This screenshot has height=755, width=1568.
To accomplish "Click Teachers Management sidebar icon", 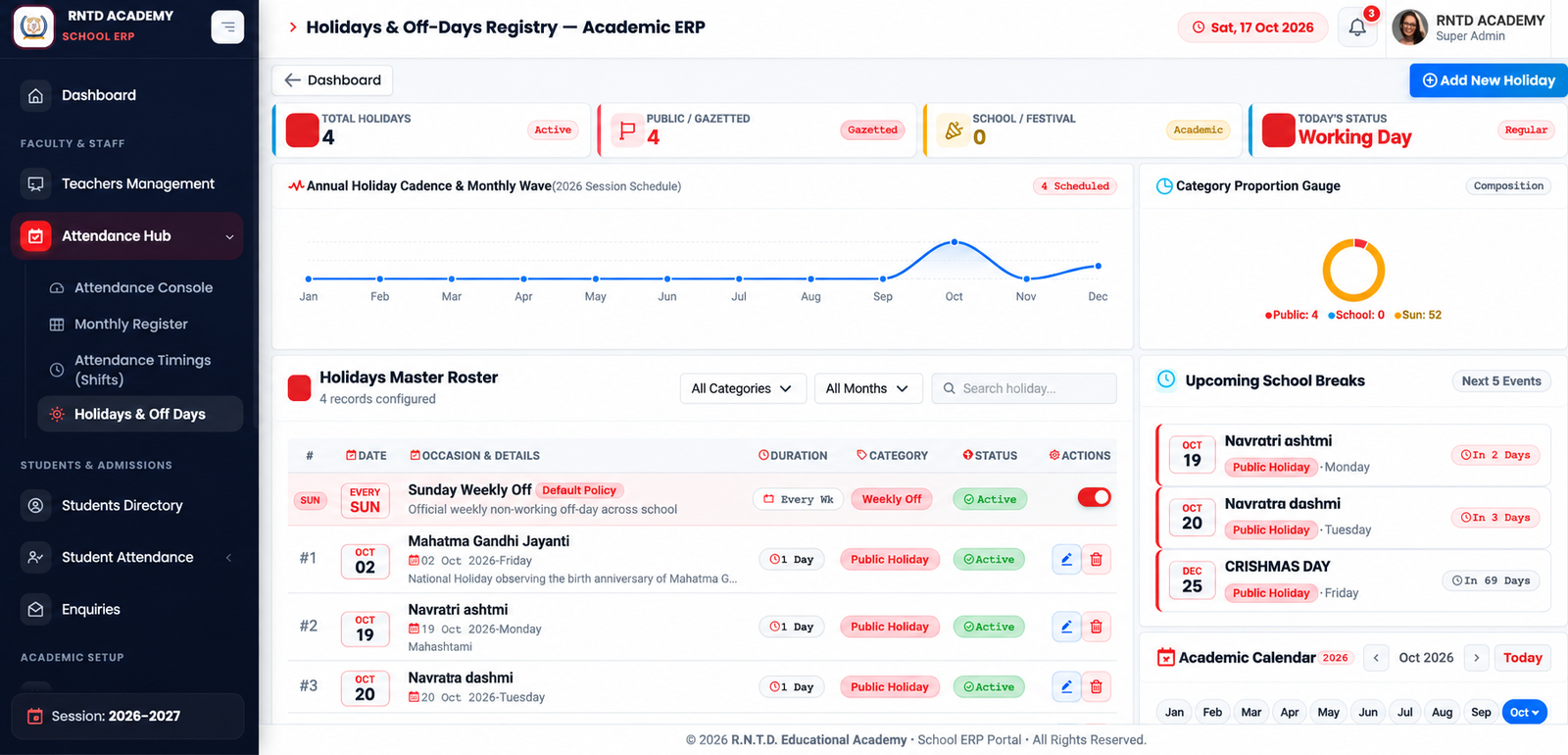I will coord(36,183).
